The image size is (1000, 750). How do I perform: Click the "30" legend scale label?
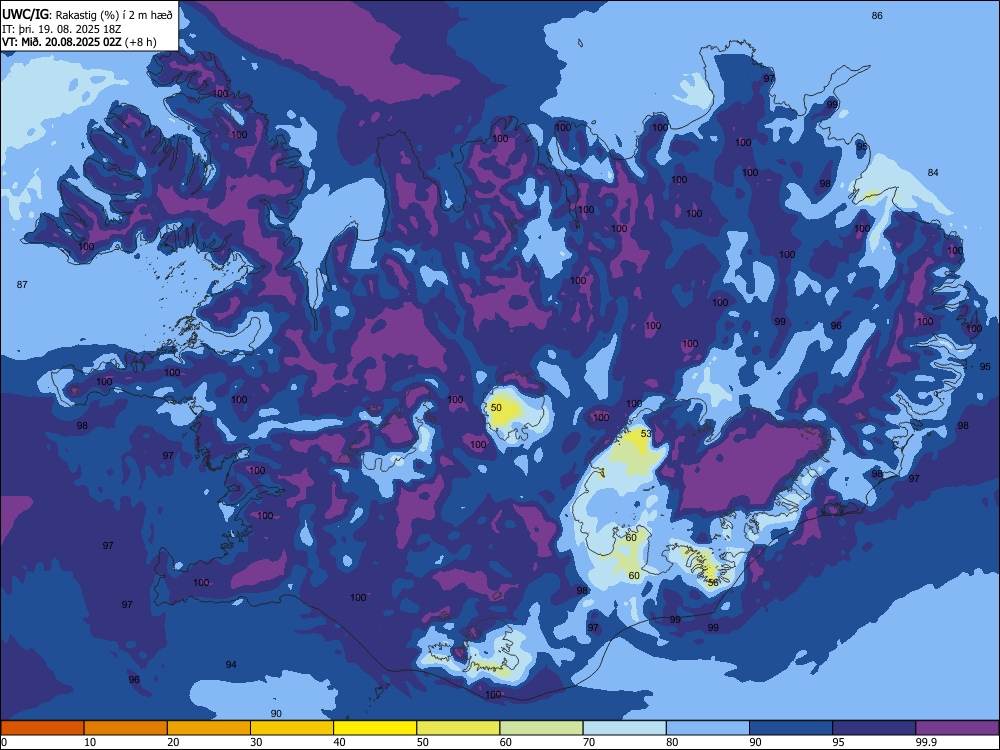(x=256, y=742)
